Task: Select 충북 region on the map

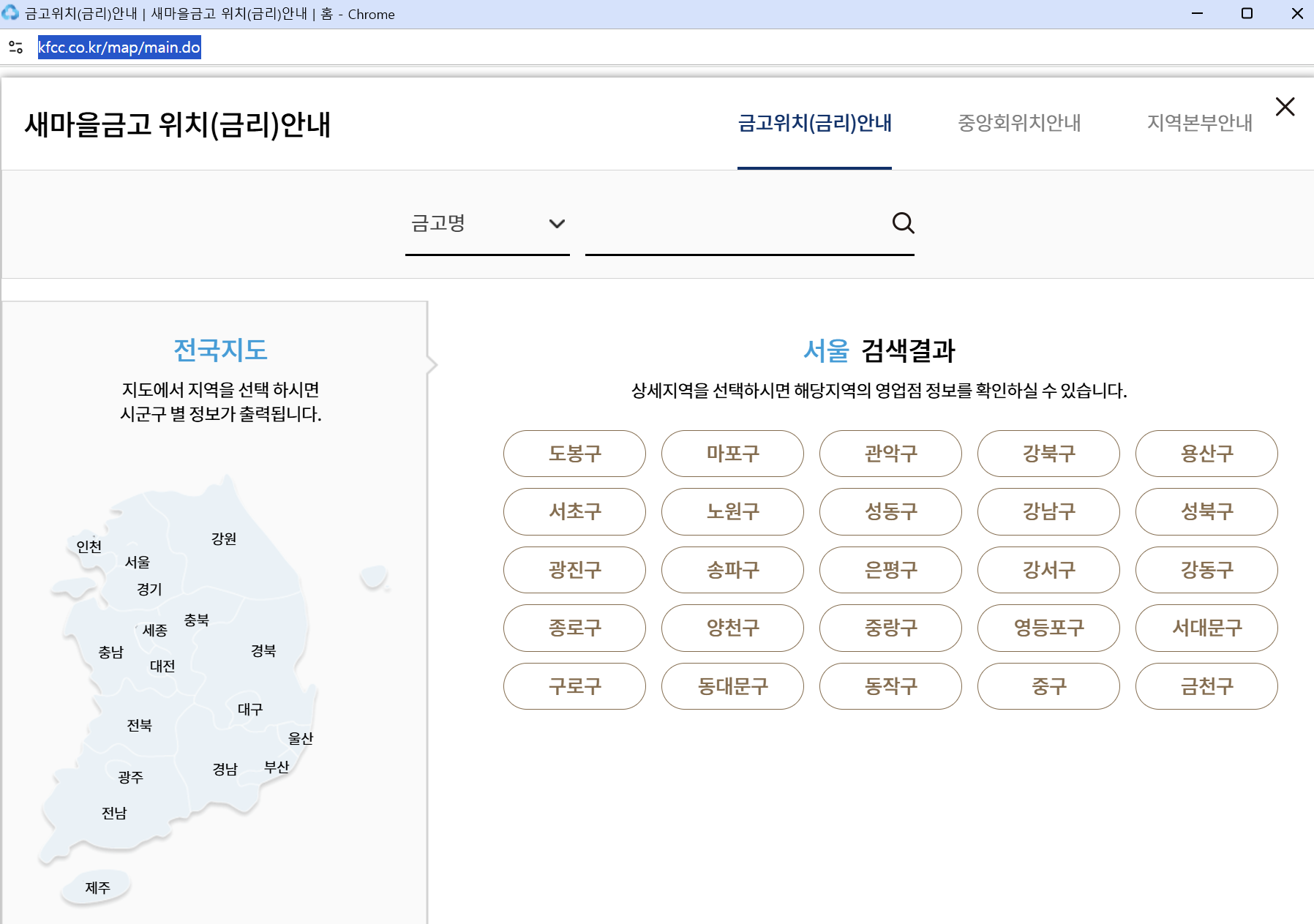Action: coord(197,620)
